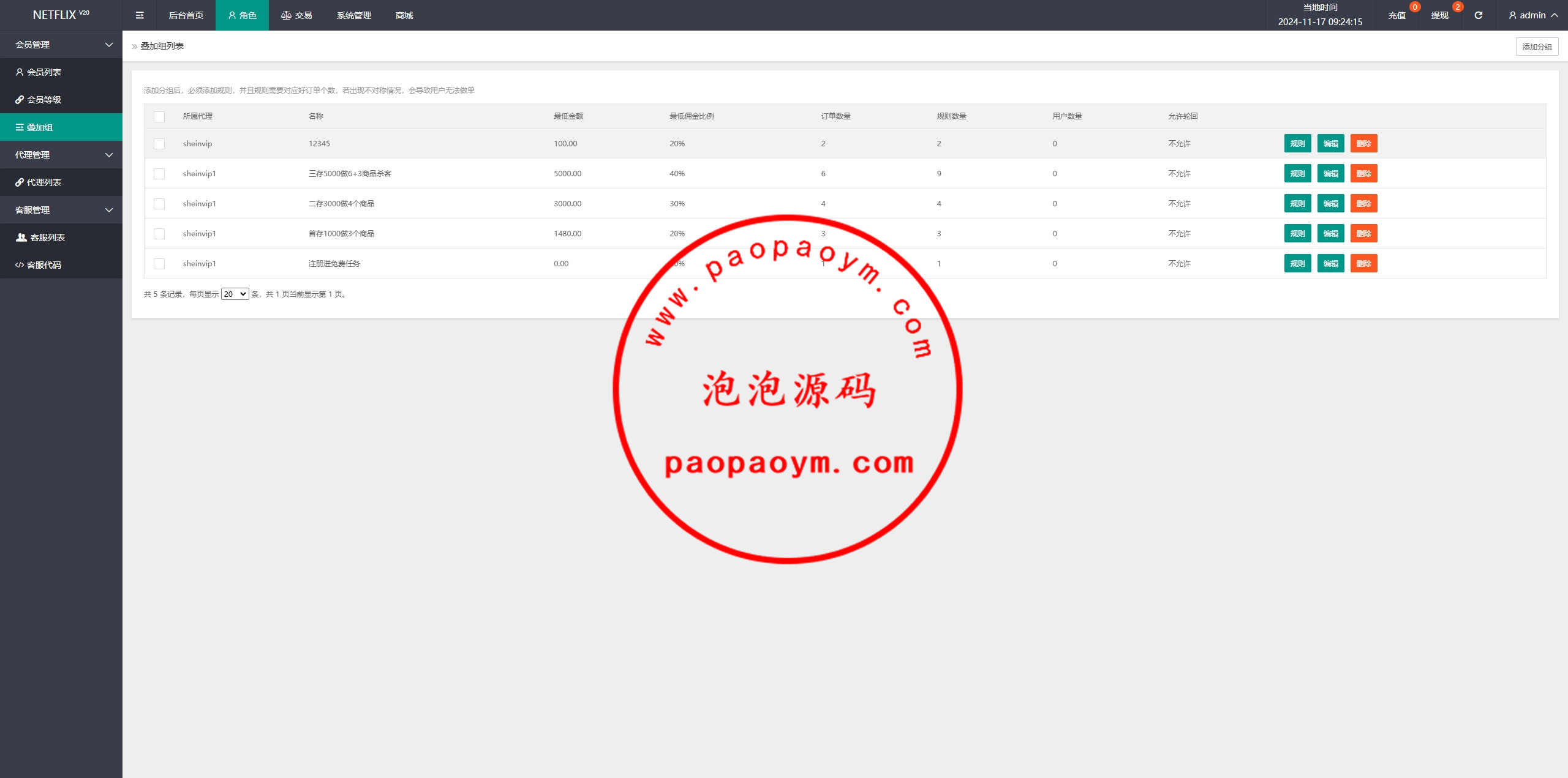Screen dimensions: 1568x778
Task: Click the balance scale icon beside 交易
Action: (x=286, y=15)
